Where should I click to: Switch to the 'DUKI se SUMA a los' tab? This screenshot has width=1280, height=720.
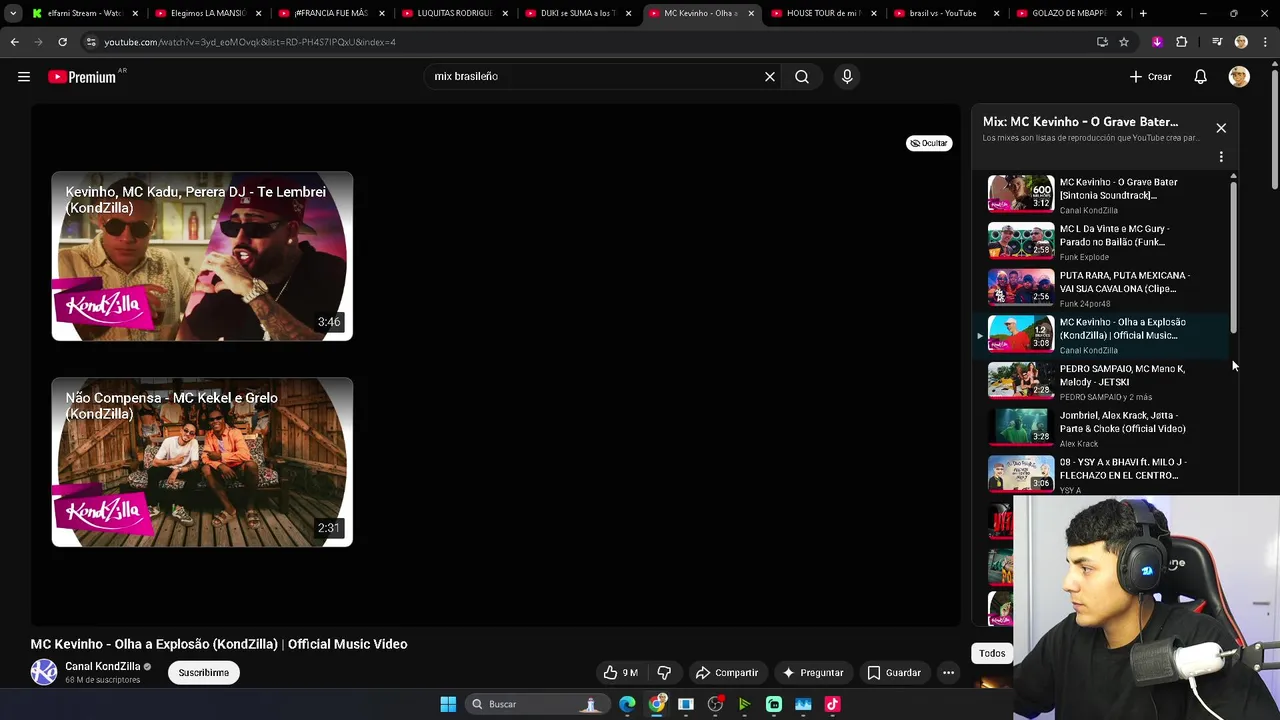click(x=576, y=13)
